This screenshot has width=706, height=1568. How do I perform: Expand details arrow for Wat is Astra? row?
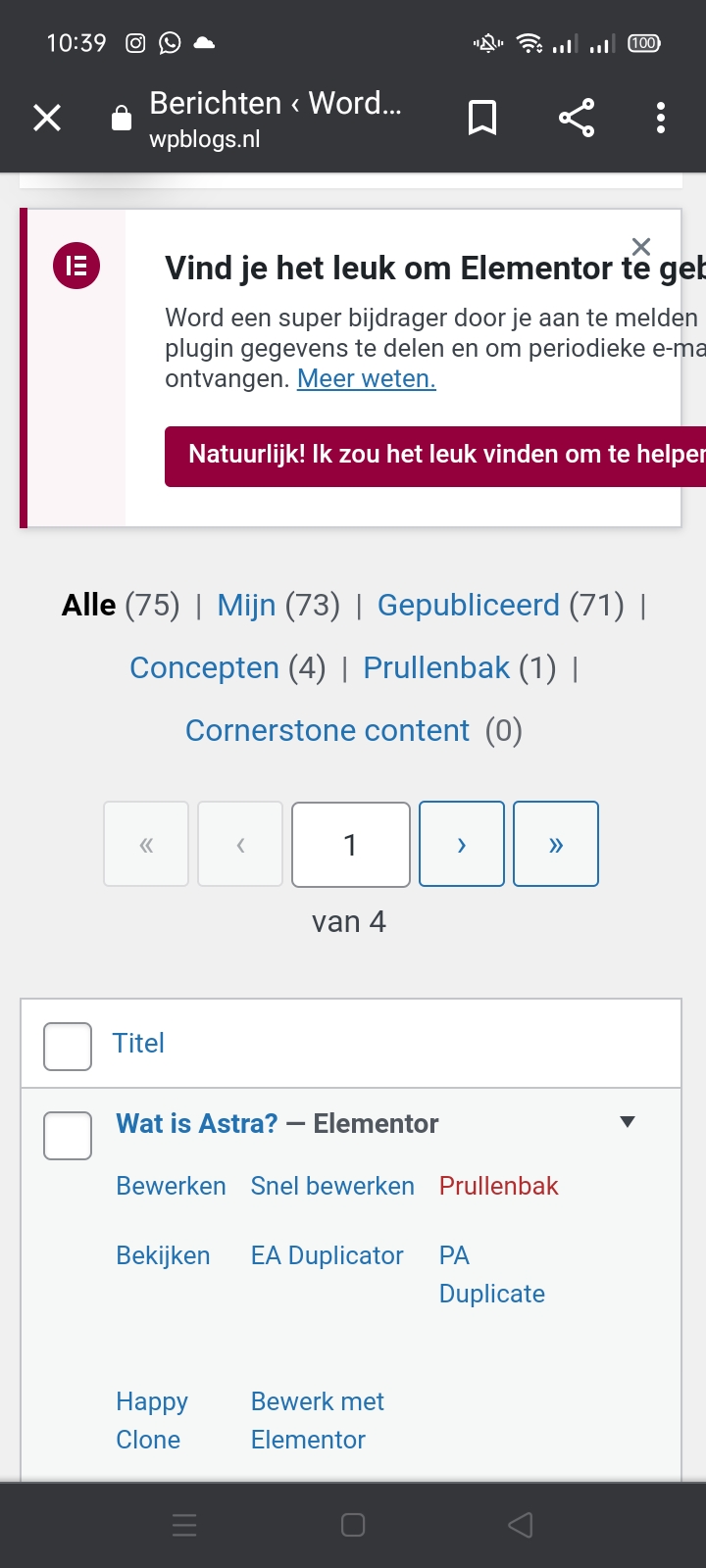click(629, 1122)
